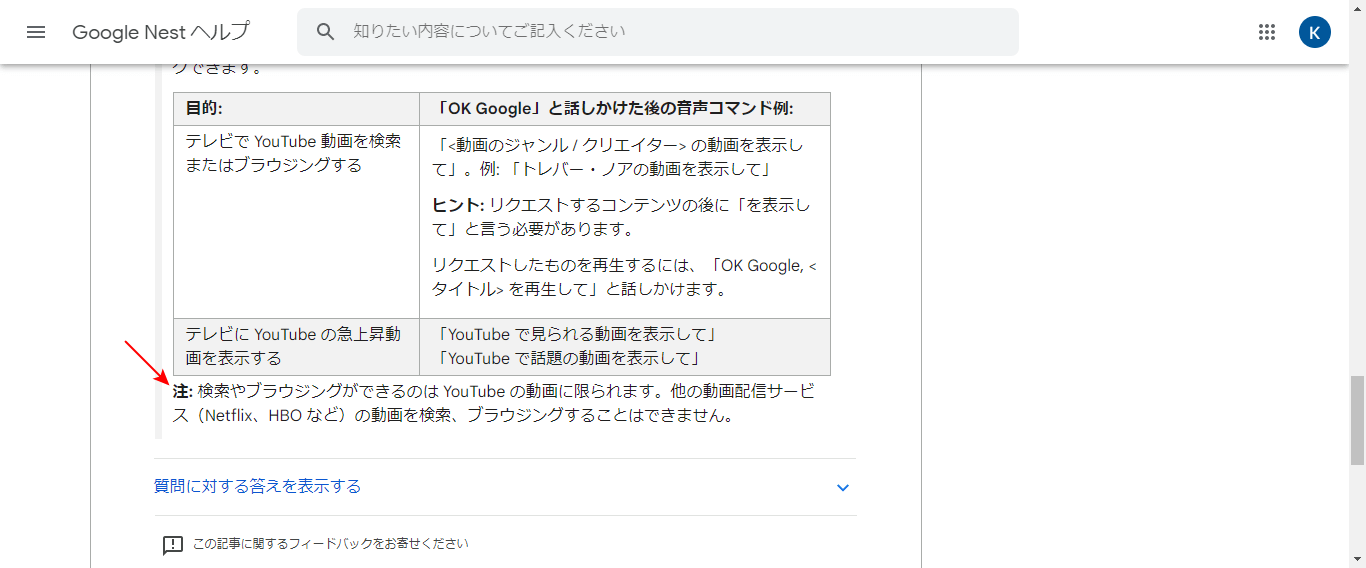This screenshot has height=568, width=1366.
Task: Open the hamburger main menu
Action: click(36, 32)
